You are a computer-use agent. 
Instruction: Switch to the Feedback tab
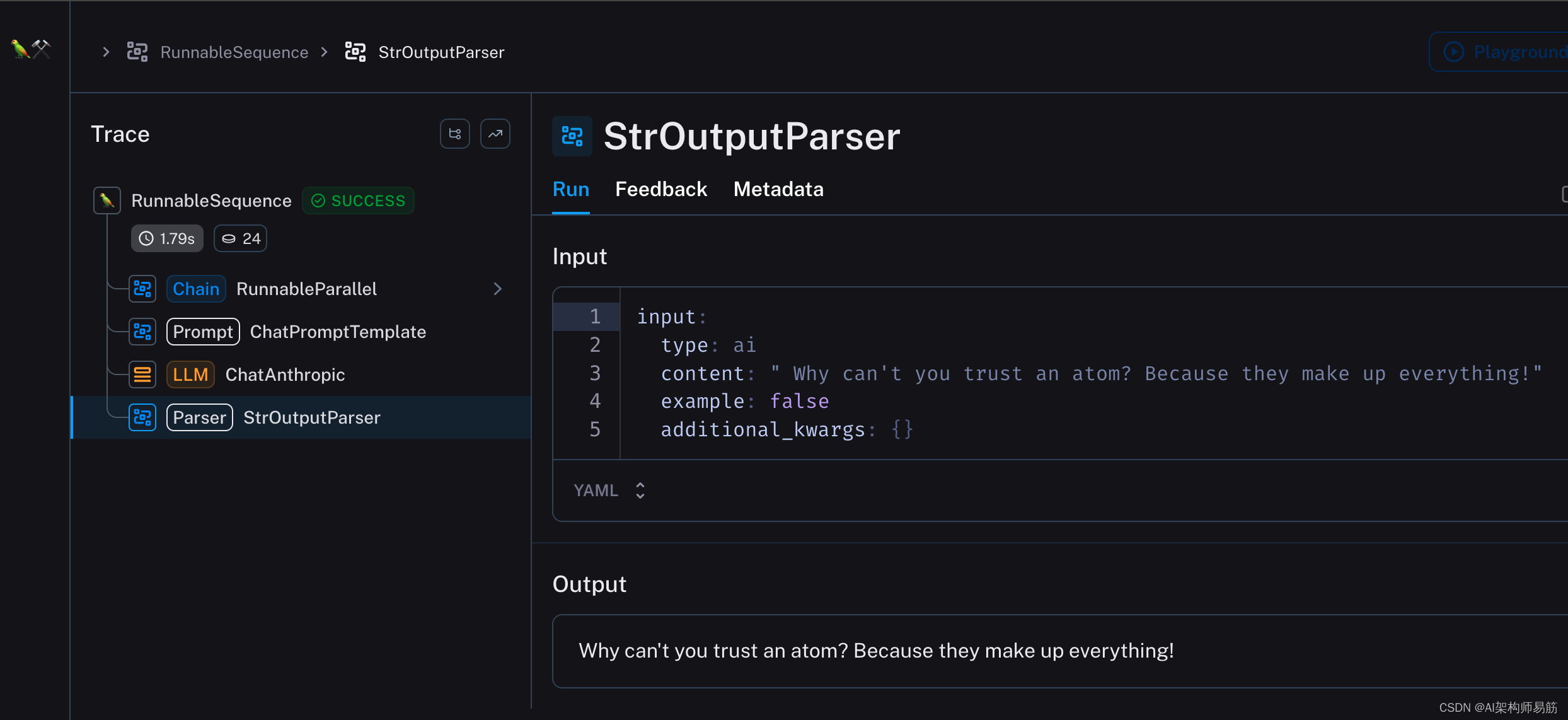(x=660, y=189)
